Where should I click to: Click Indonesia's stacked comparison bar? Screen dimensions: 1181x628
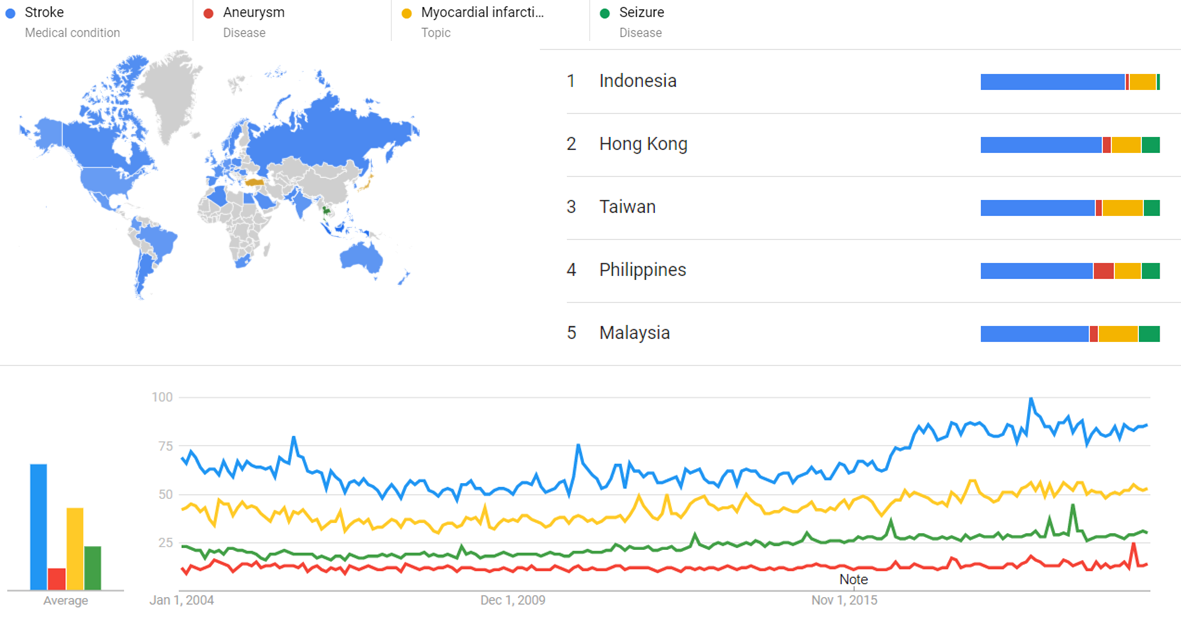coord(1070,82)
